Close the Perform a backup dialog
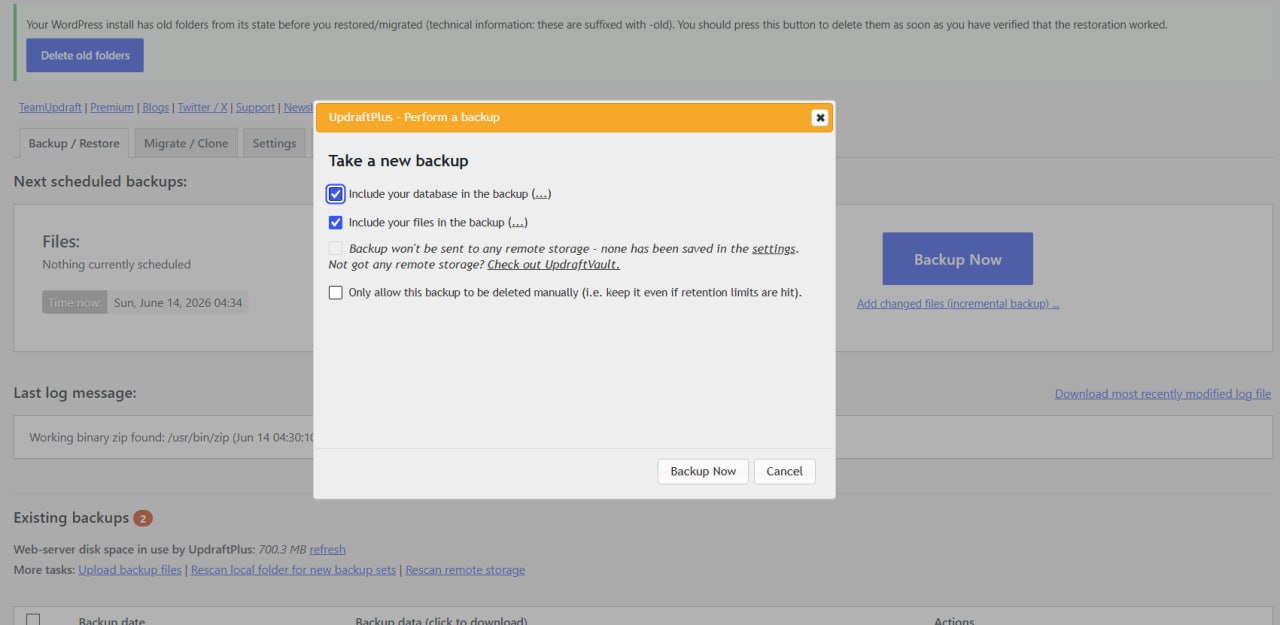Screen dimensions: 1280x625 point(820,117)
